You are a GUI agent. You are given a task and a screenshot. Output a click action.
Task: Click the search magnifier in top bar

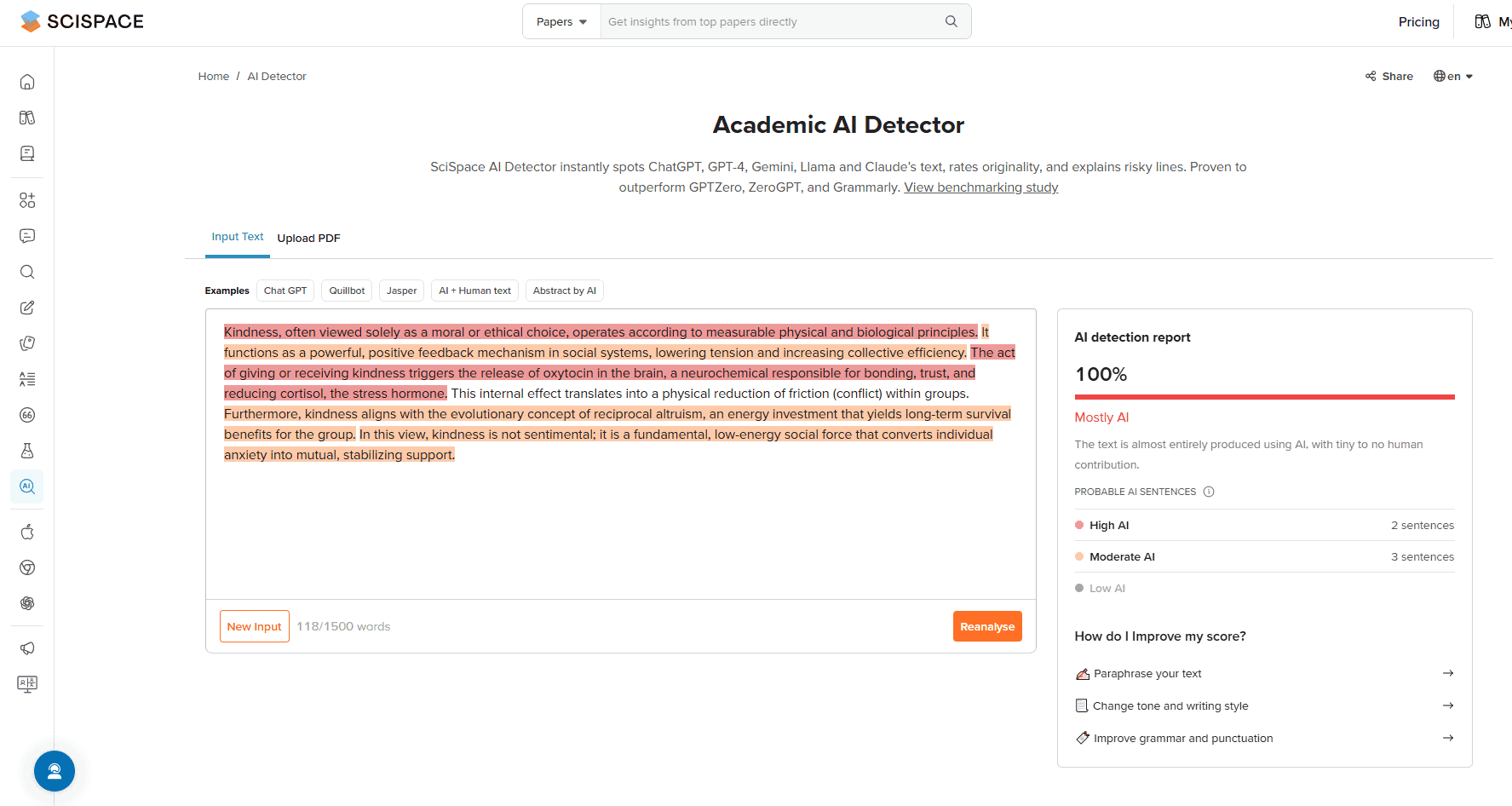tap(951, 21)
